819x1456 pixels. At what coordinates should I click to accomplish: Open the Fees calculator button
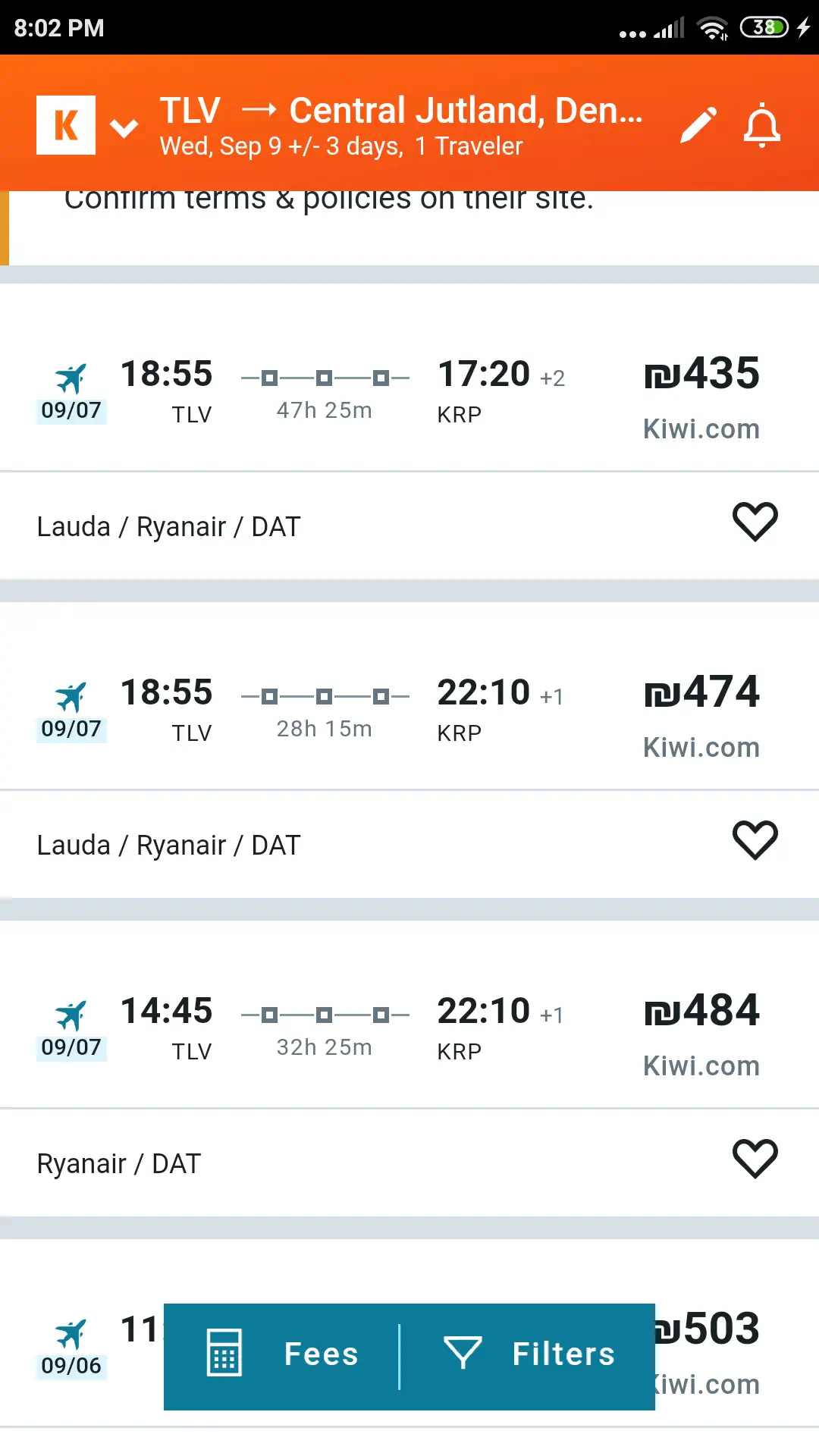coord(282,1354)
